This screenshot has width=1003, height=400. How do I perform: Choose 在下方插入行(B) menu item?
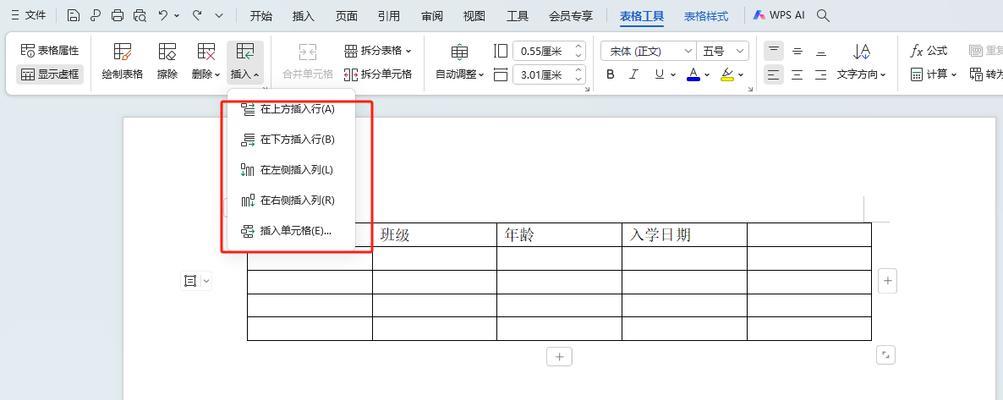(291, 140)
